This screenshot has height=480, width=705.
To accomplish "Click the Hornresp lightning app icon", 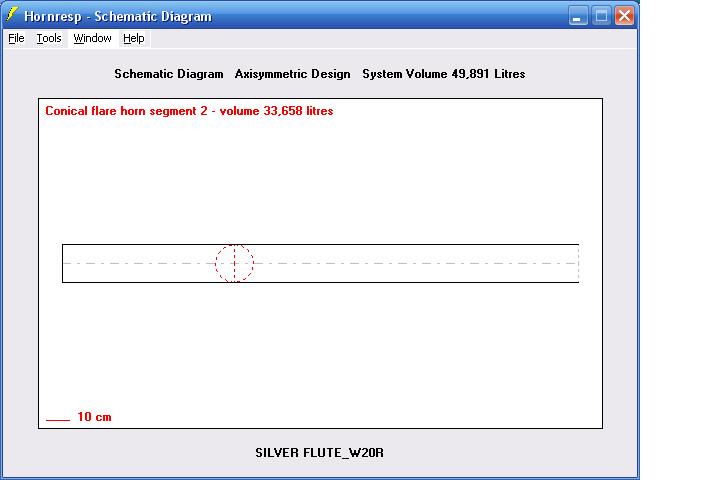I will point(12,15).
